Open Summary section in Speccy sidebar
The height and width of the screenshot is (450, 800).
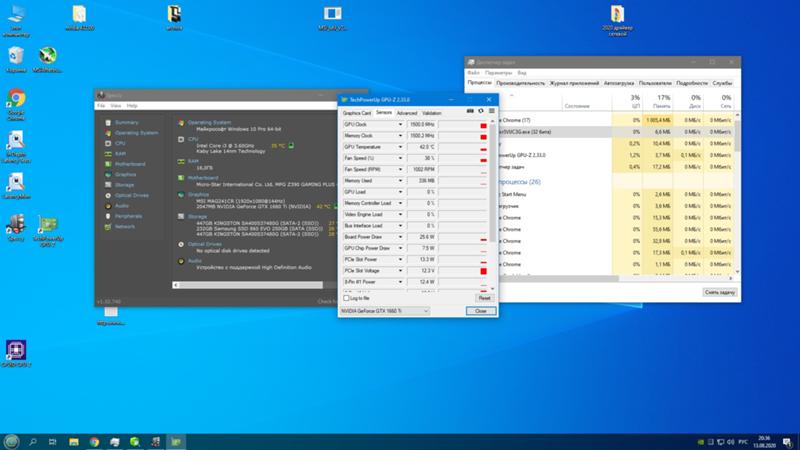coord(127,122)
